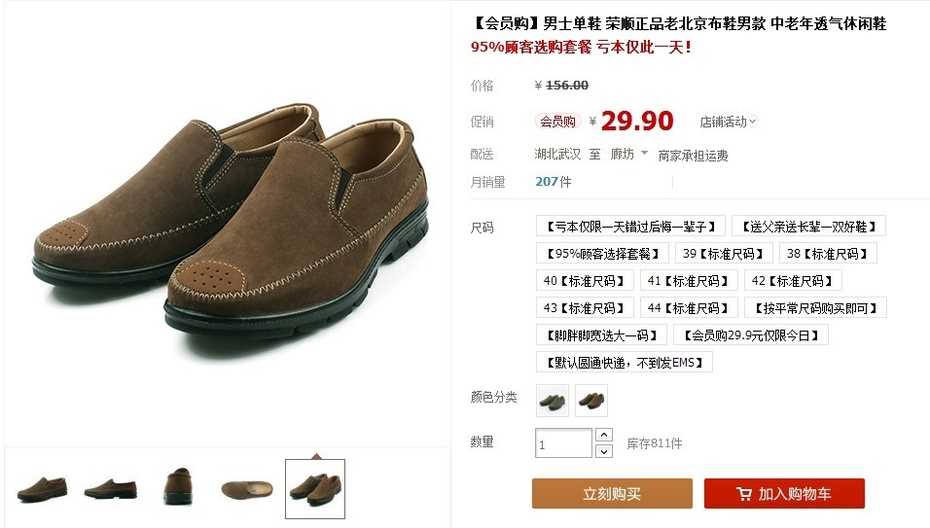930x528 pixels.
Task: Open the first side-view shoe thumbnail
Action: point(42,489)
